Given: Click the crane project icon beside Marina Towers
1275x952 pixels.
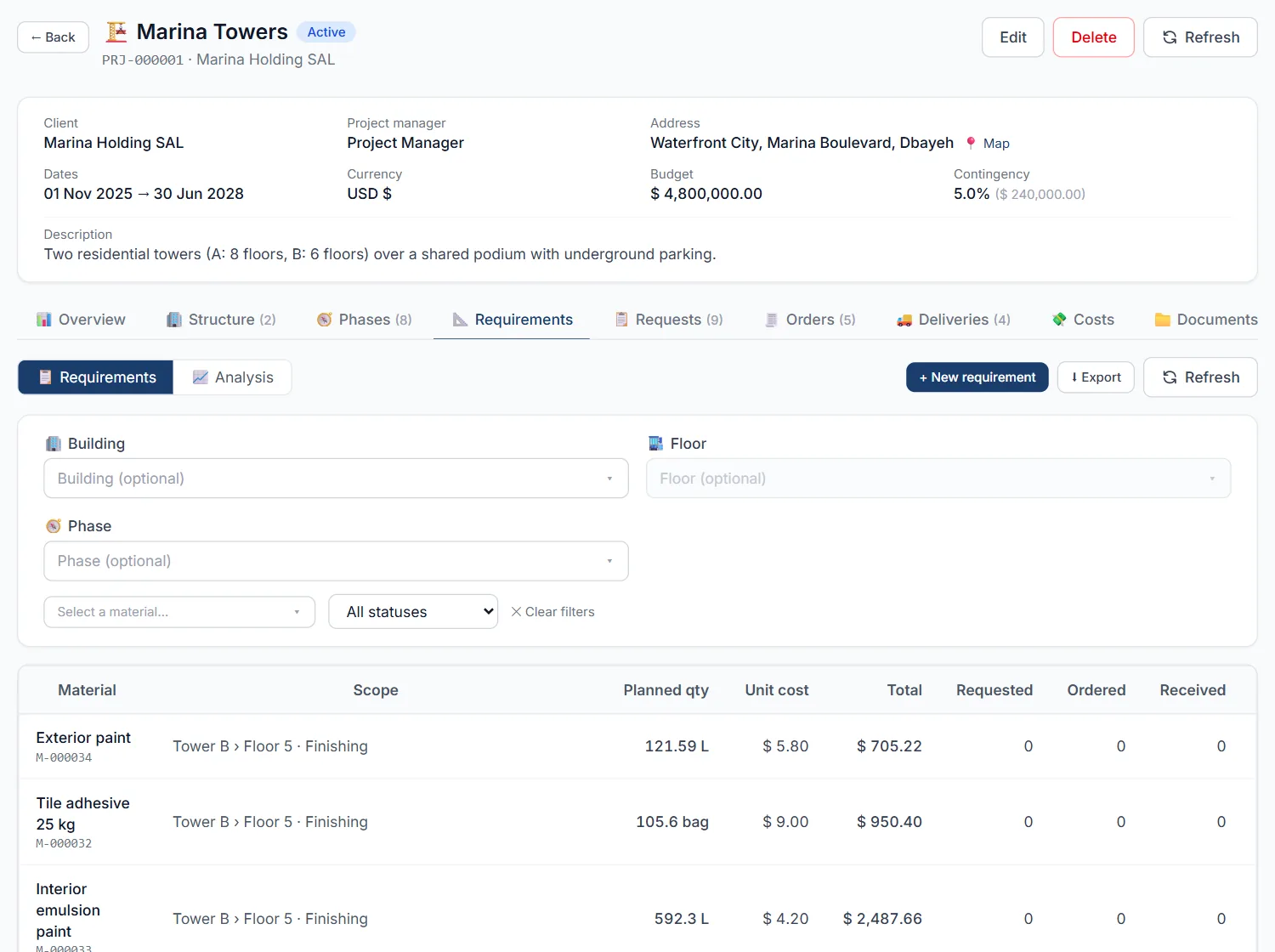Looking at the screenshot, I should (116, 32).
